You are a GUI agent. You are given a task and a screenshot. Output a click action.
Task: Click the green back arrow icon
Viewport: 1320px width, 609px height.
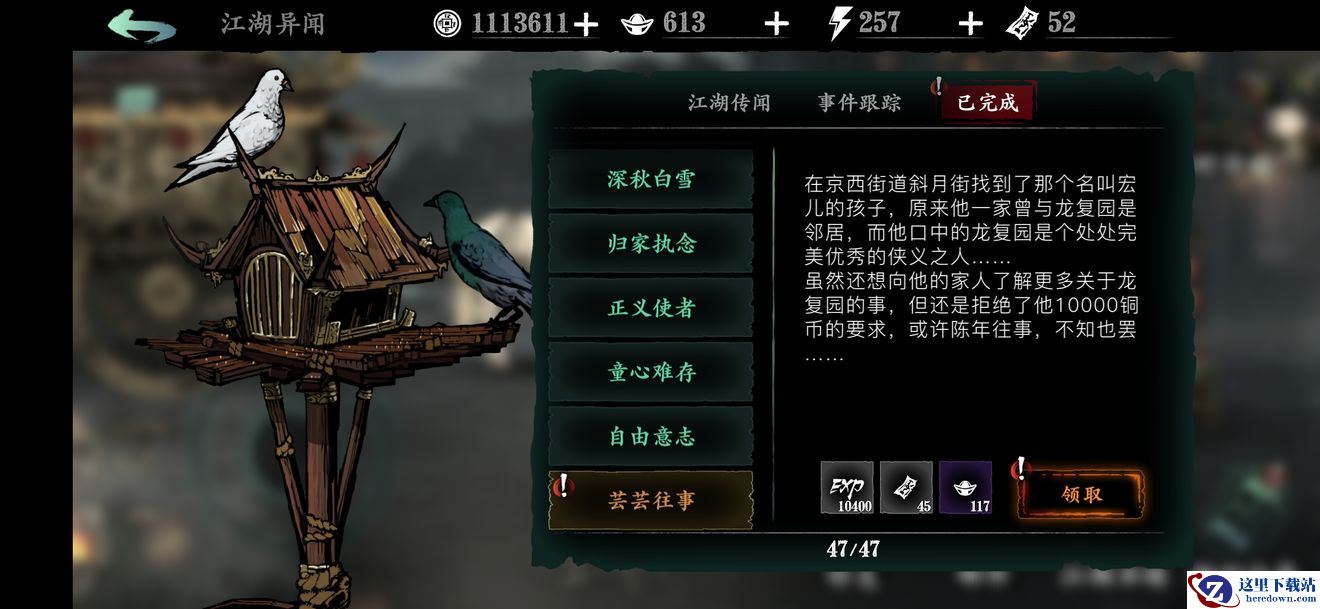tap(141, 25)
